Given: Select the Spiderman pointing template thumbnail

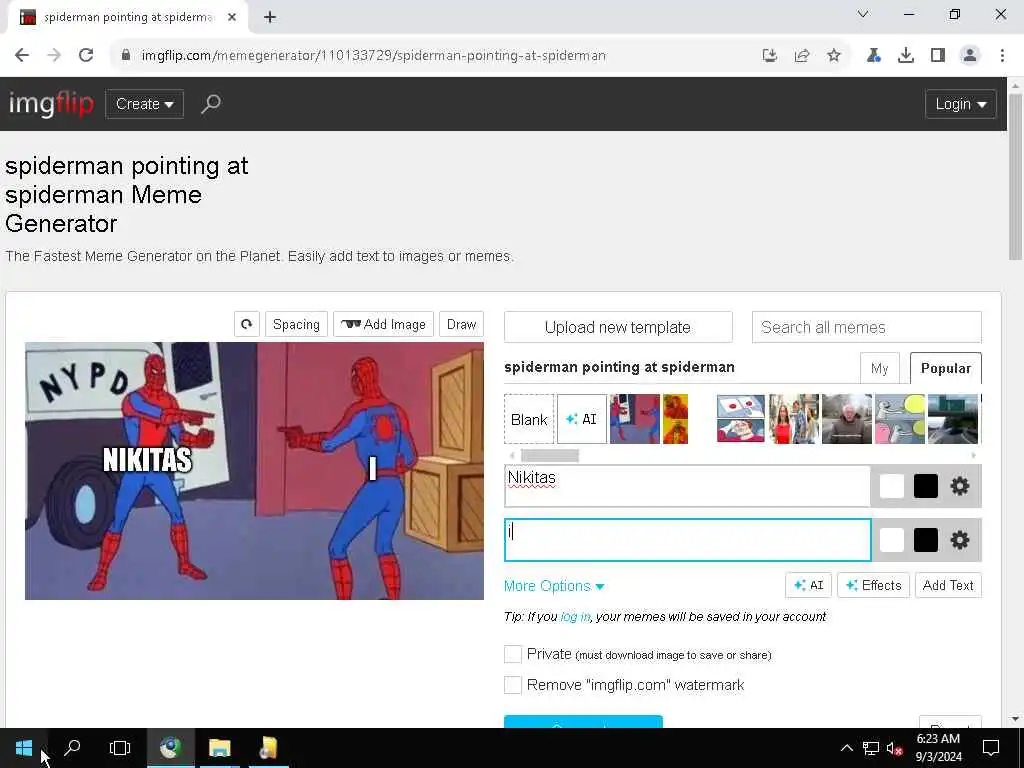Looking at the screenshot, I should pyautogui.click(x=635, y=419).
